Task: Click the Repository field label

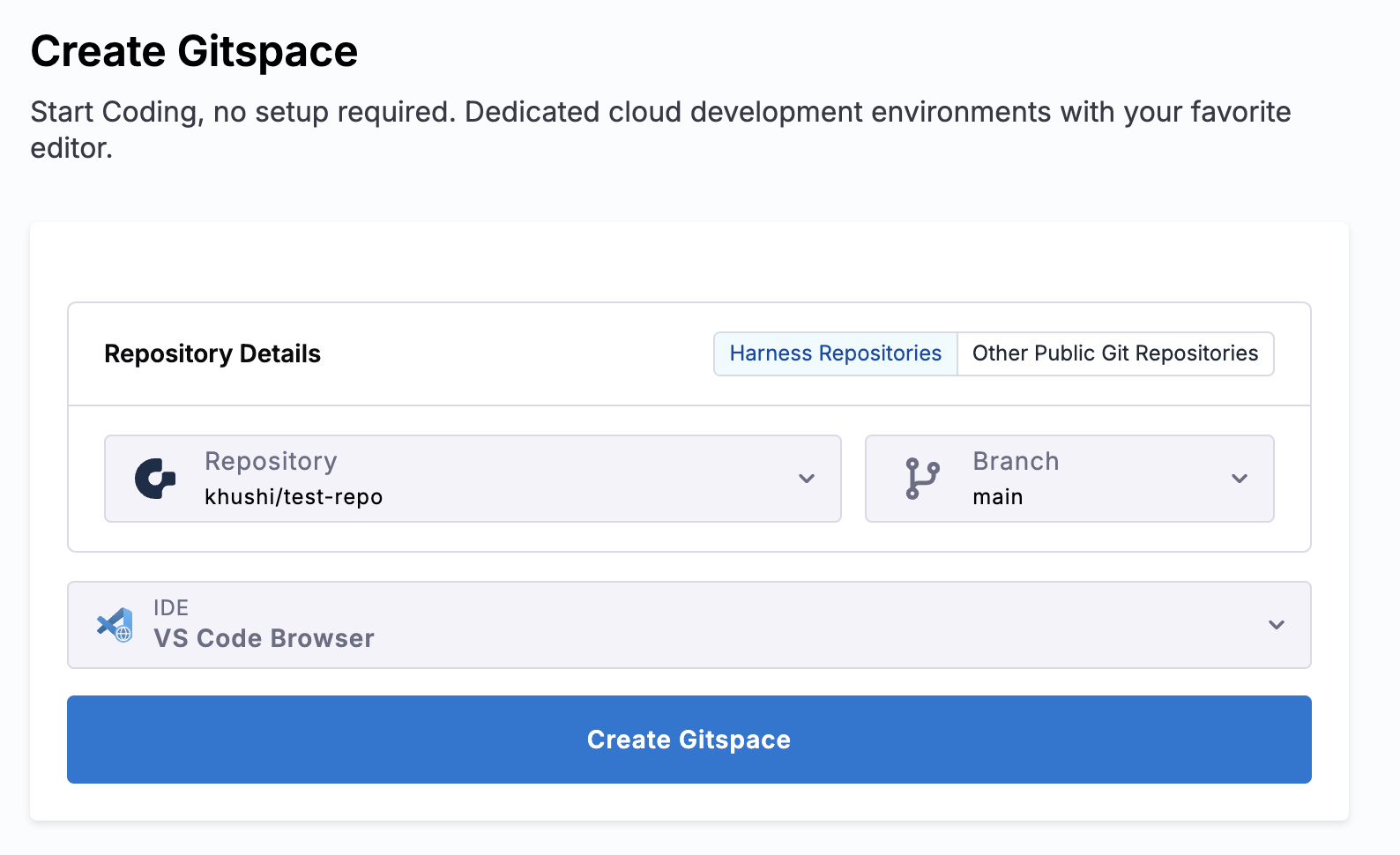Action: tap(271, 461)
